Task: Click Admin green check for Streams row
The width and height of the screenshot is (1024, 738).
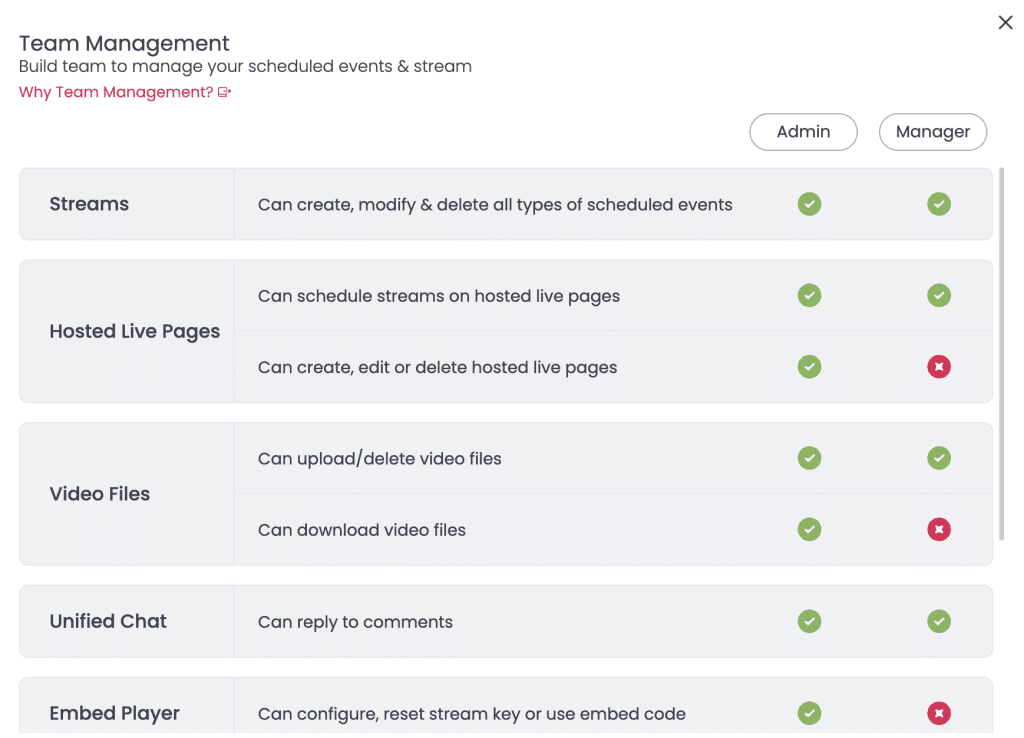Action: (x=809, y=204)
